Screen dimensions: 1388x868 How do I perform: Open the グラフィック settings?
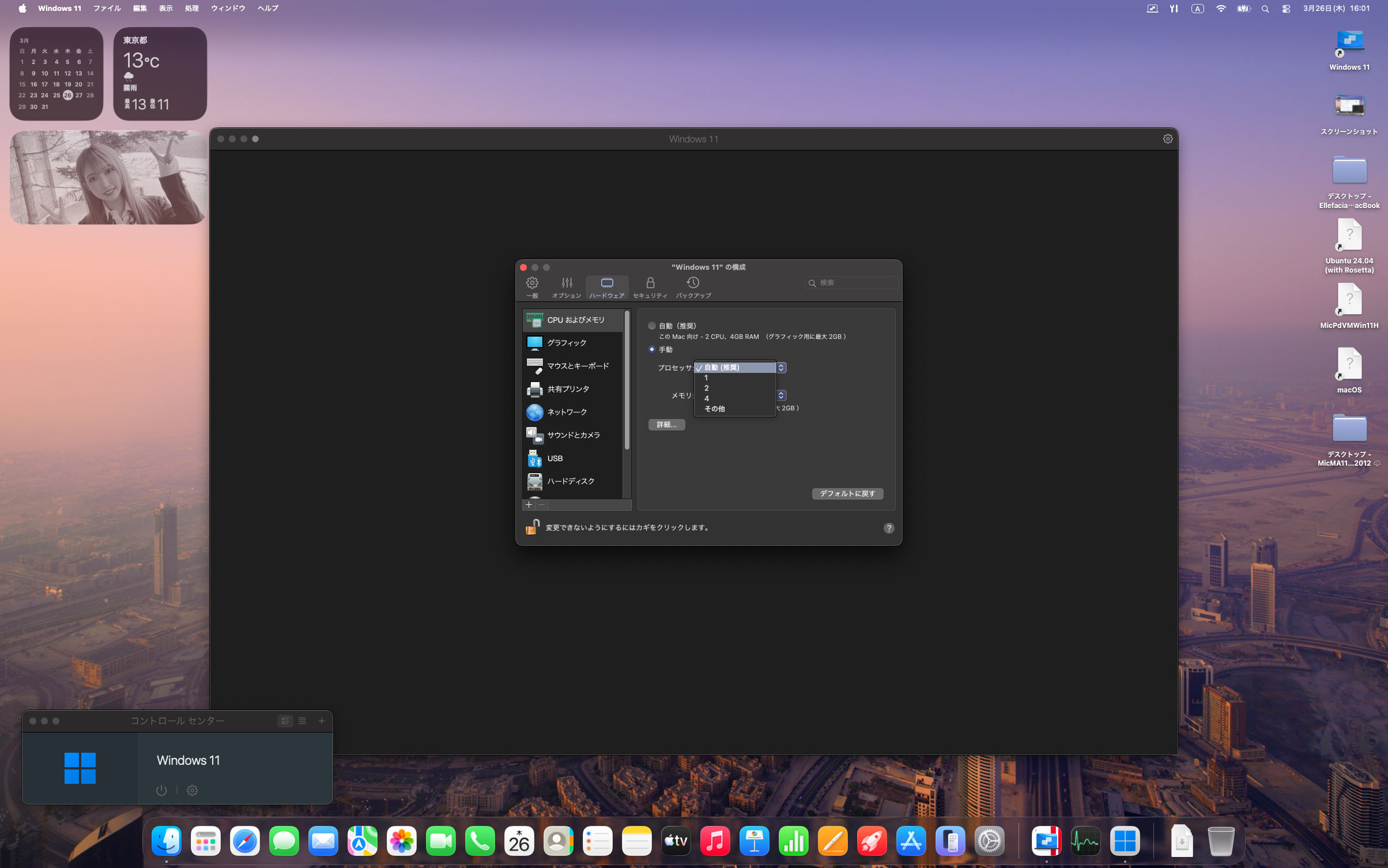[566, 343]
